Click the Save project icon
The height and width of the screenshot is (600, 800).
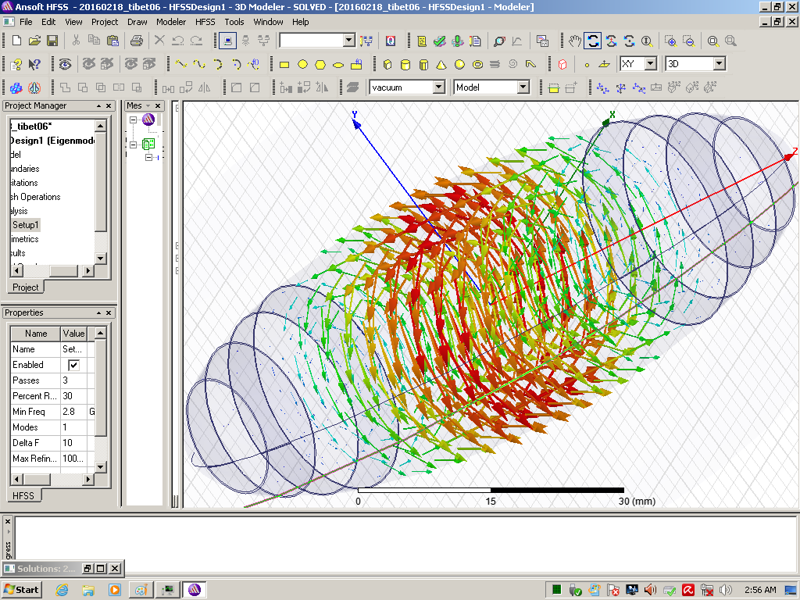[x=52, y=41]
